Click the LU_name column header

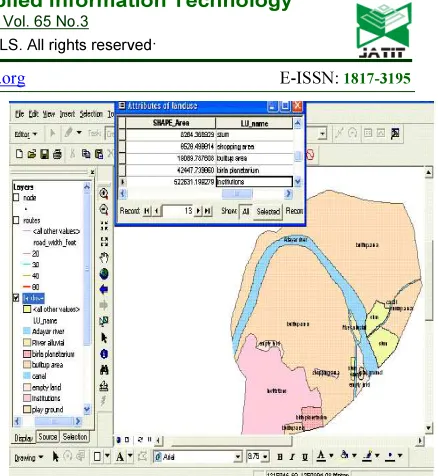[x=254, y=123]
